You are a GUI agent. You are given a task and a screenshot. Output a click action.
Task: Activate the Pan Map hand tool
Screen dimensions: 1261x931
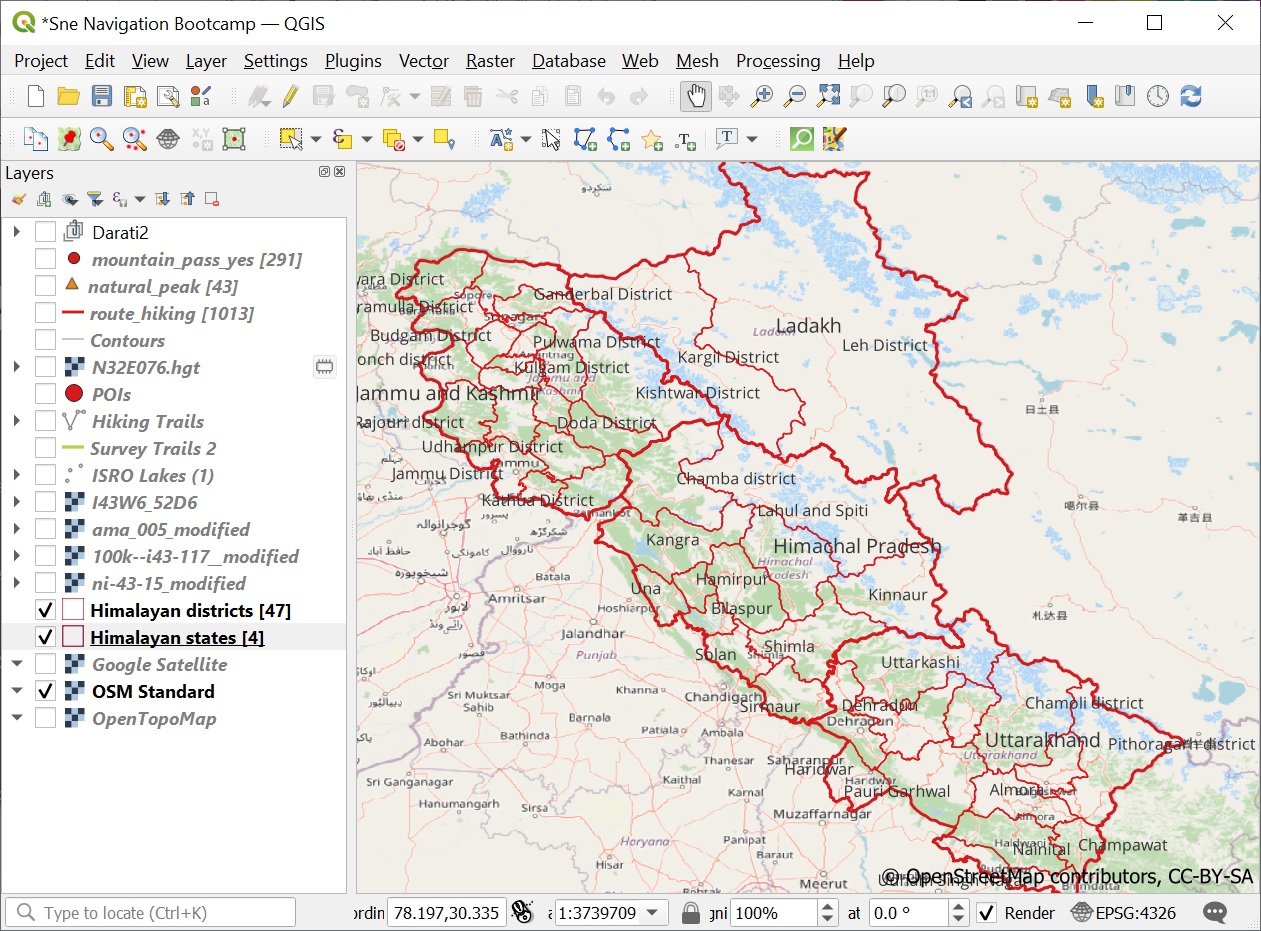(696, 96)
